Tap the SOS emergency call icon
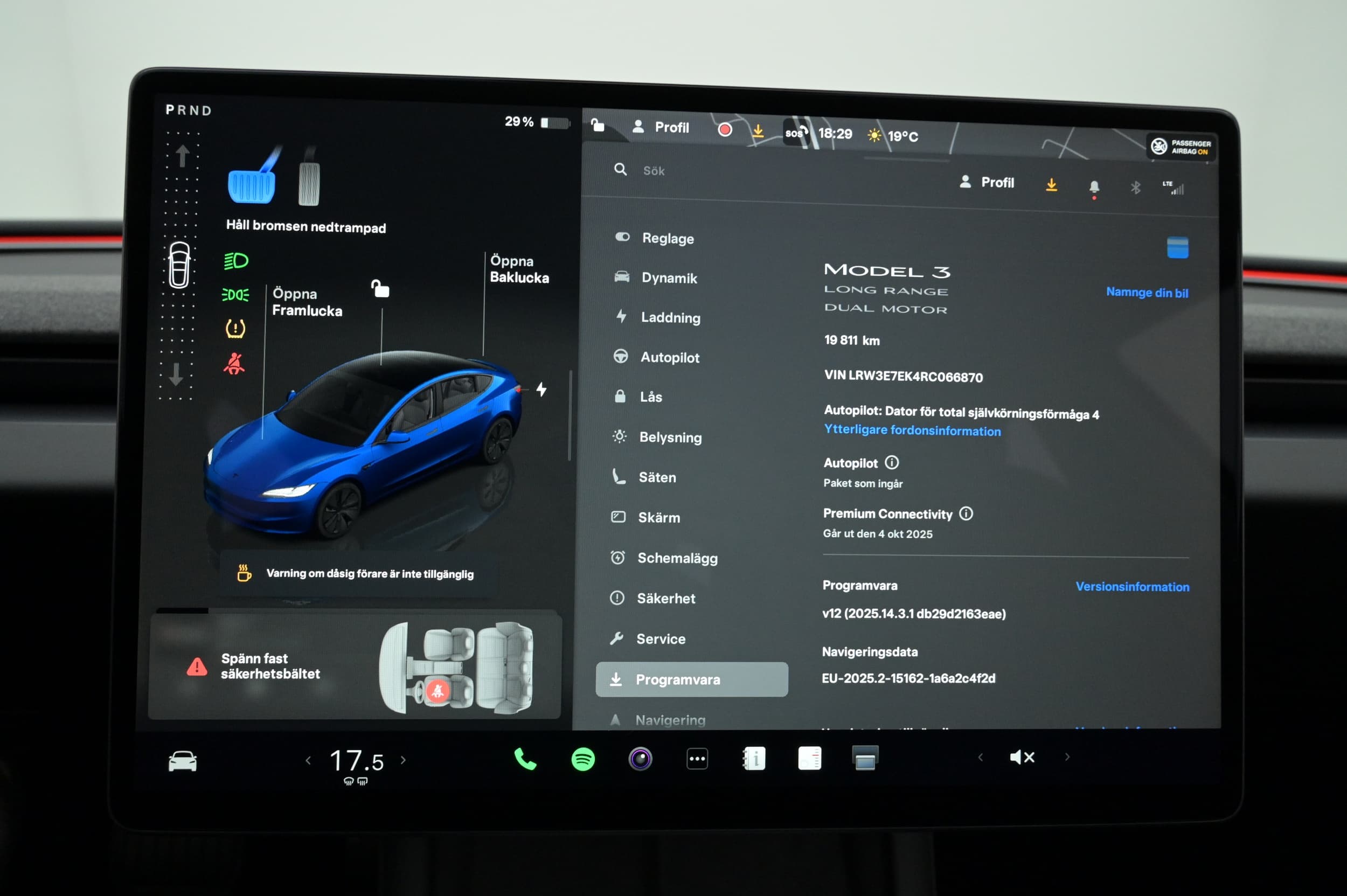Screen dimensions: 1347x896 (x=795, y=133)
